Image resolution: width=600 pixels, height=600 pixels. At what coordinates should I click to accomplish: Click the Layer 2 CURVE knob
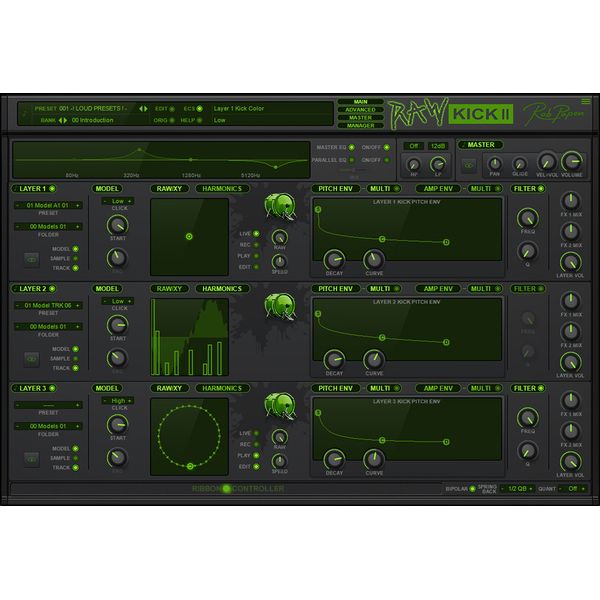click(x=374, y=360)
